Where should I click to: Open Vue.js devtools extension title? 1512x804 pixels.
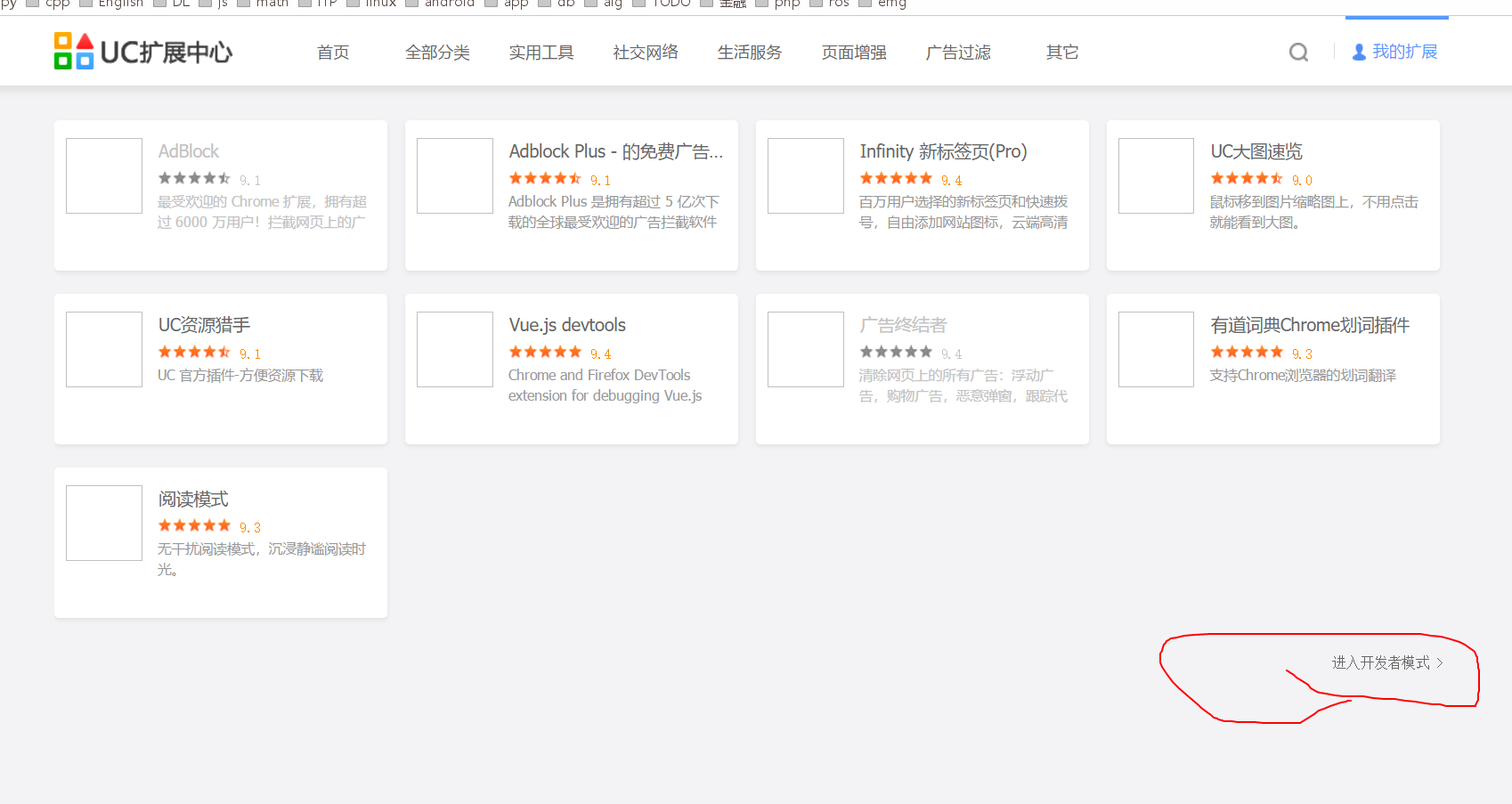pyautogui.click(x=567, y=325)
